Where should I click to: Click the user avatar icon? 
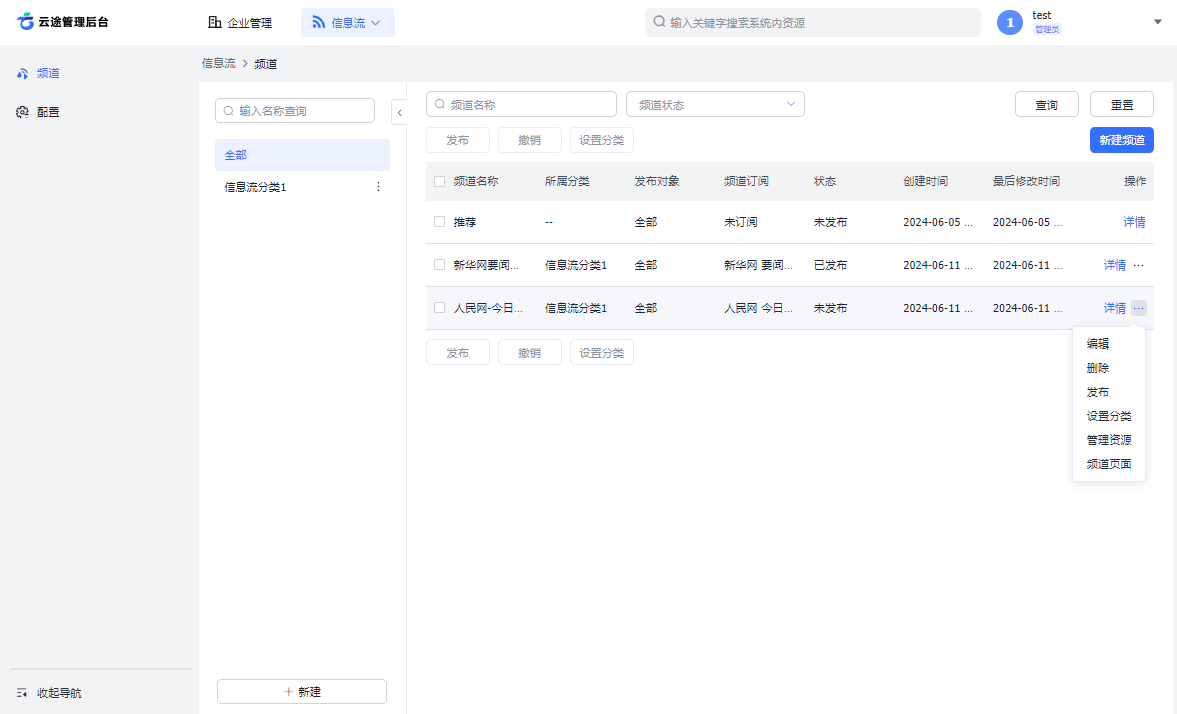[1010, 23]
